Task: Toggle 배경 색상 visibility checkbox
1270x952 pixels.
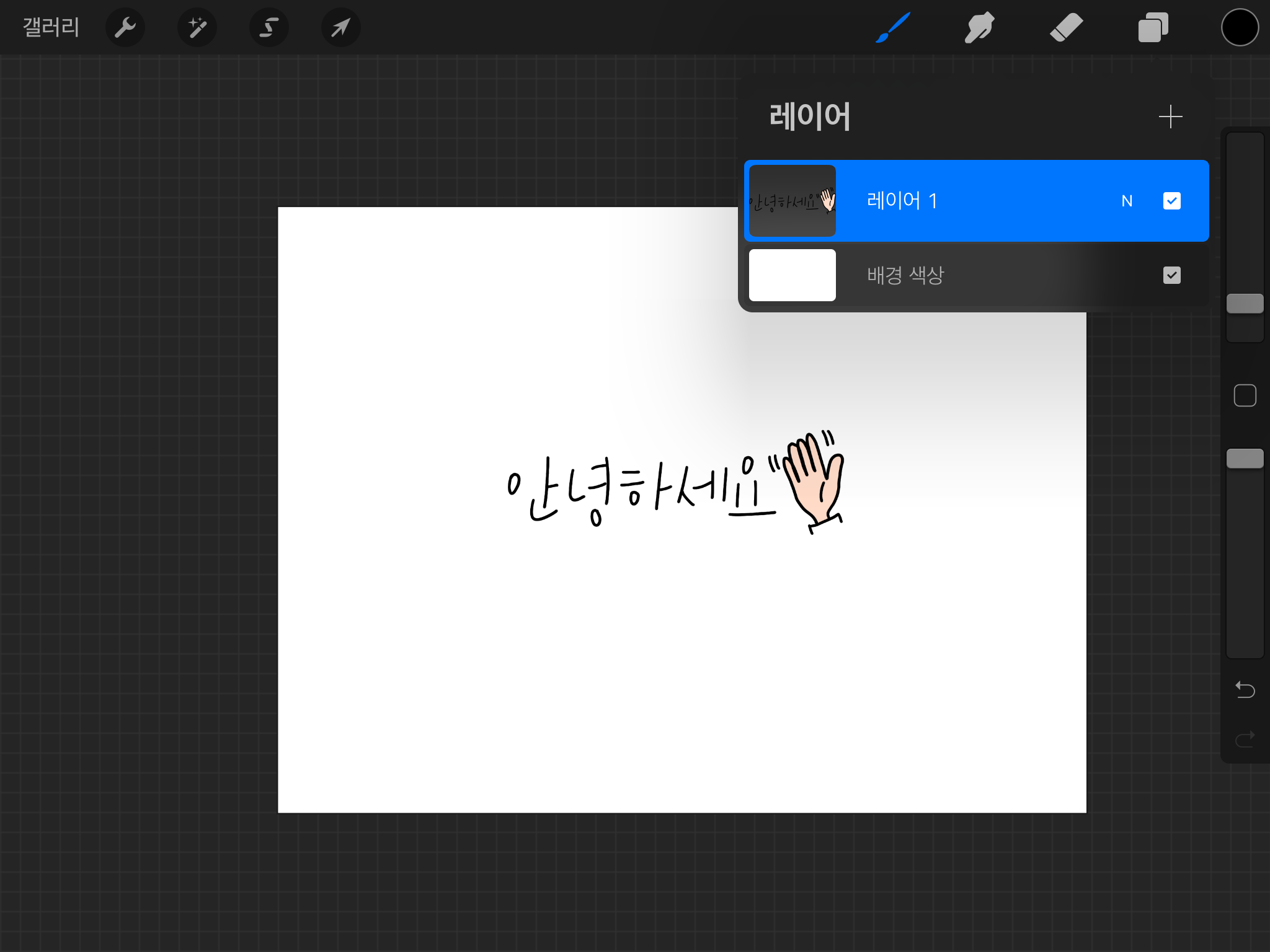Action: [1171, 275]
